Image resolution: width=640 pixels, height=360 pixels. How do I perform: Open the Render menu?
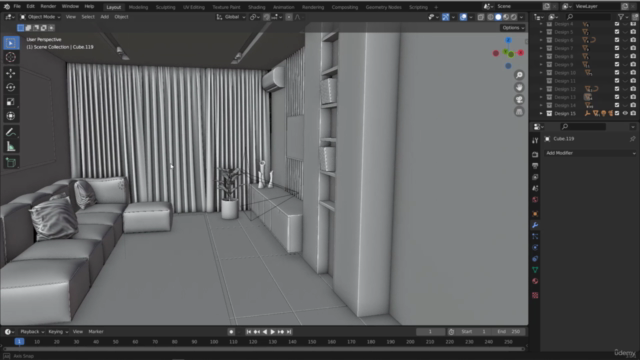pos(48,7)
